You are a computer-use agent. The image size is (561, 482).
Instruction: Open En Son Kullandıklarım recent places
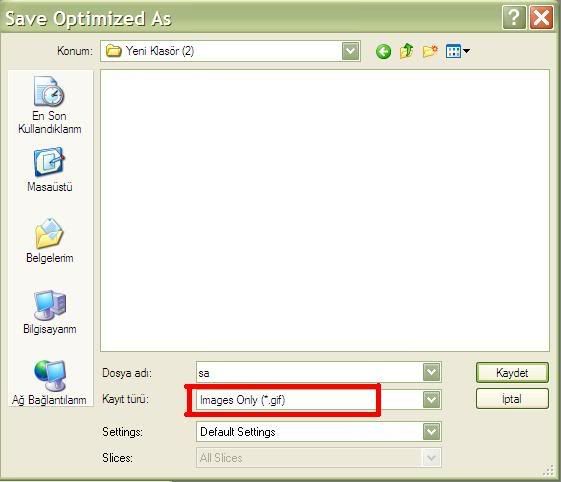pos(49,105)
